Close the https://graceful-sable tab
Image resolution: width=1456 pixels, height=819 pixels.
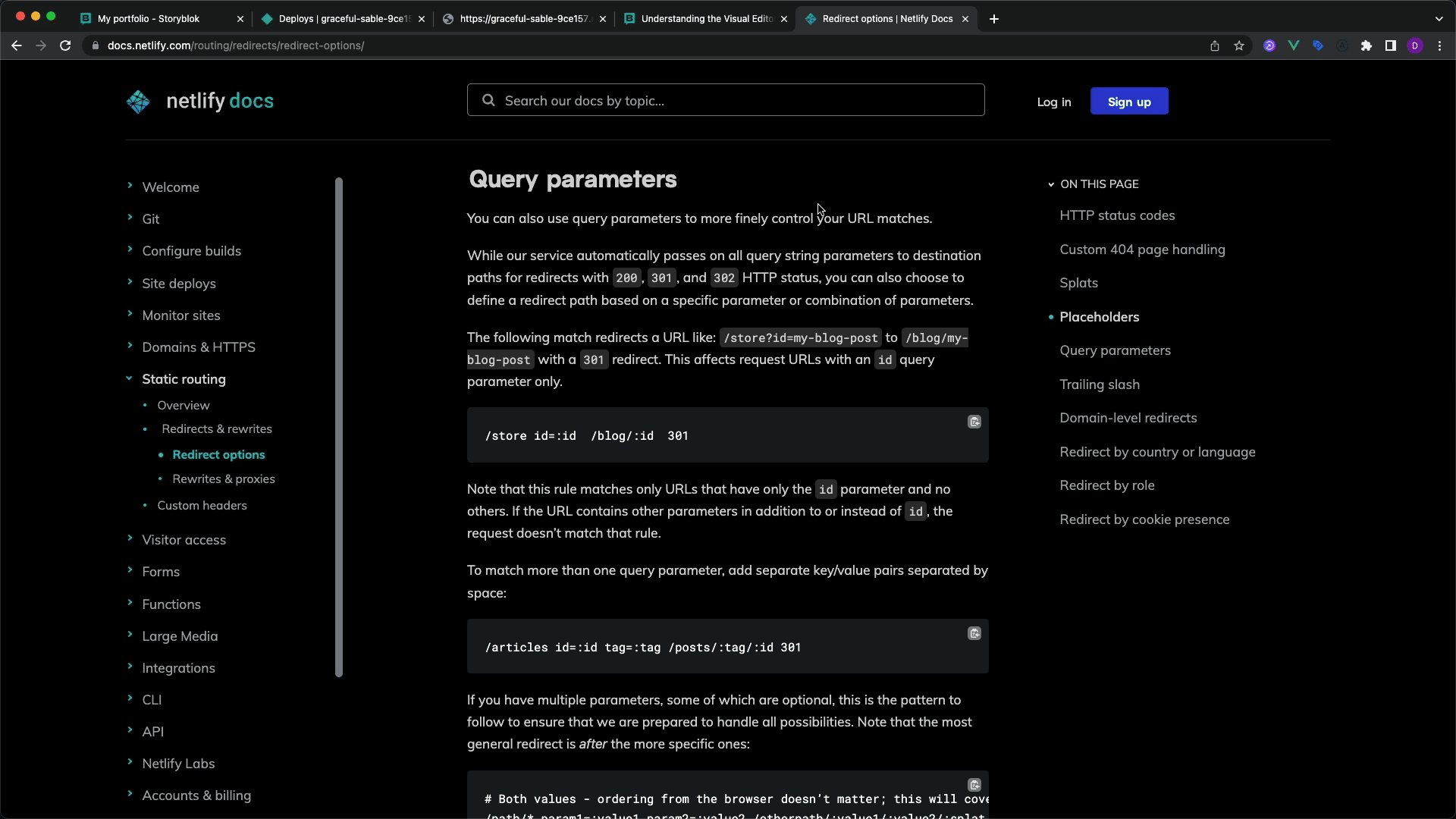tap(603, 19)
